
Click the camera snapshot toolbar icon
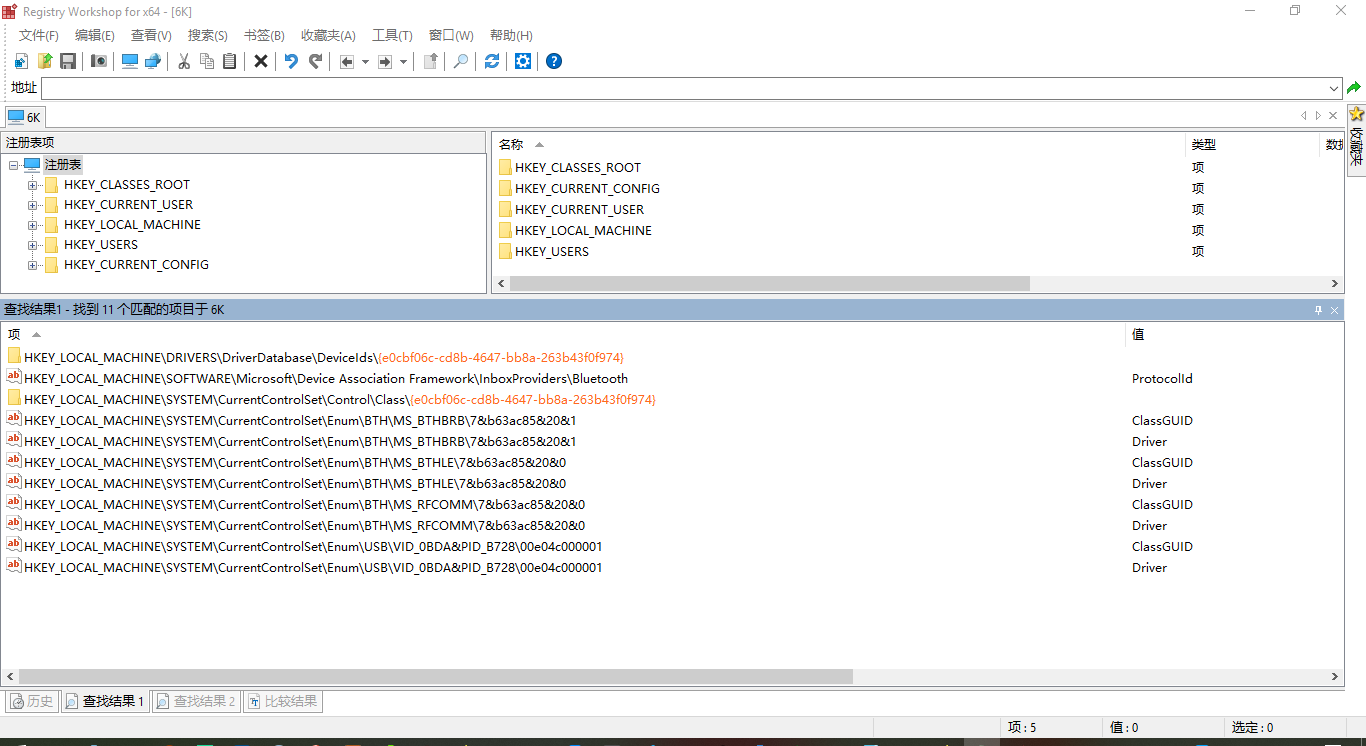coord(99,61)
